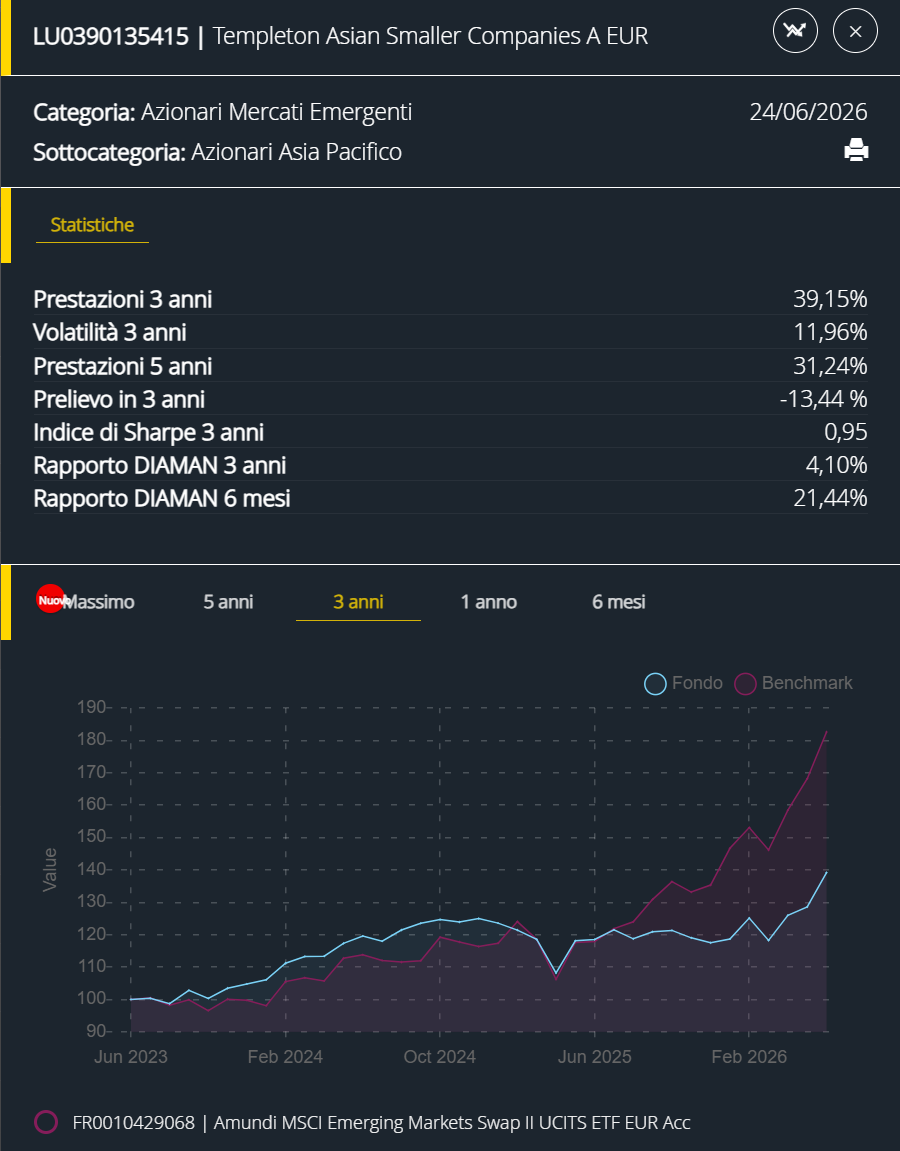Open Amundi MSCI Emerging Markets benchmark link
900x1151 pixels.
[x=381, y=1122]
